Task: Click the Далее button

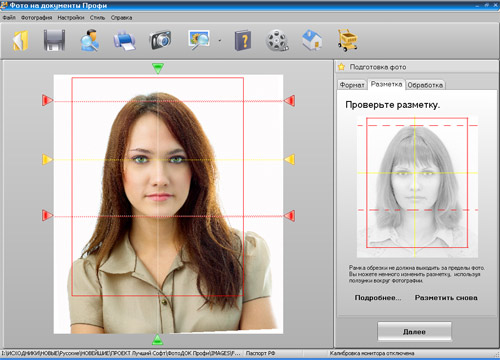Action: point(414,331)
